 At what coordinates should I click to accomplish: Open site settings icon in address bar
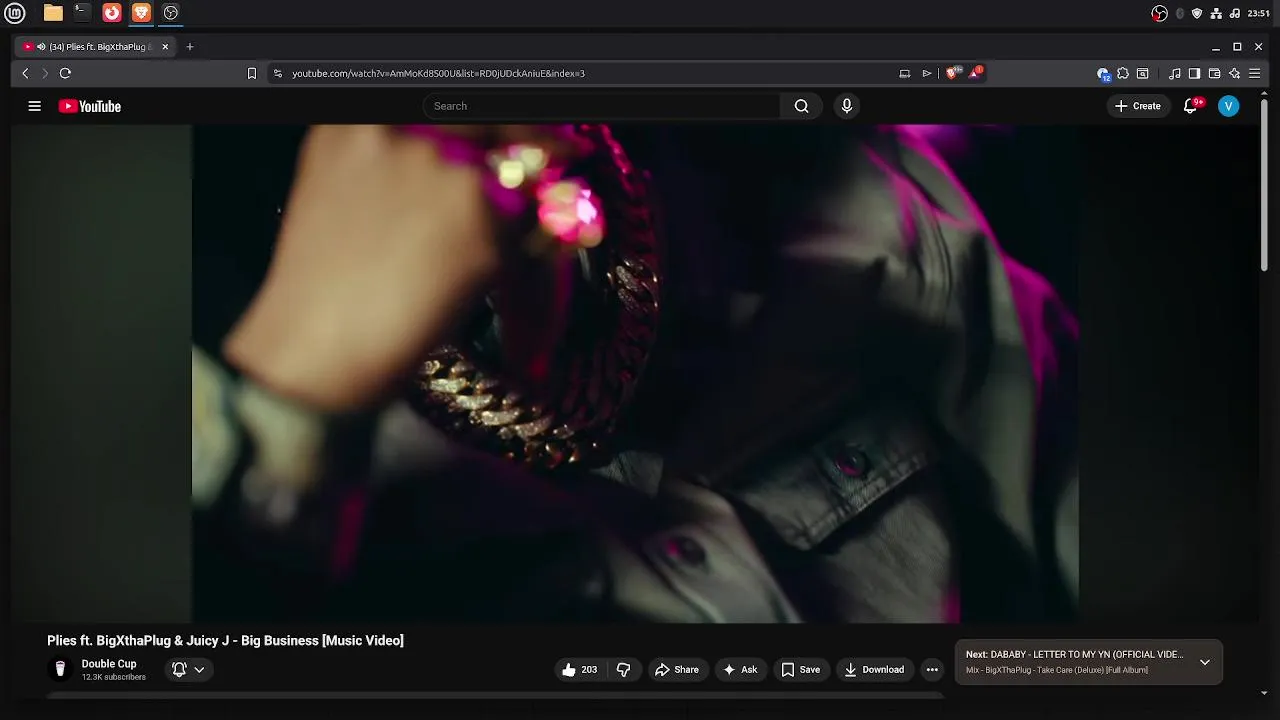tap(278, 73)
